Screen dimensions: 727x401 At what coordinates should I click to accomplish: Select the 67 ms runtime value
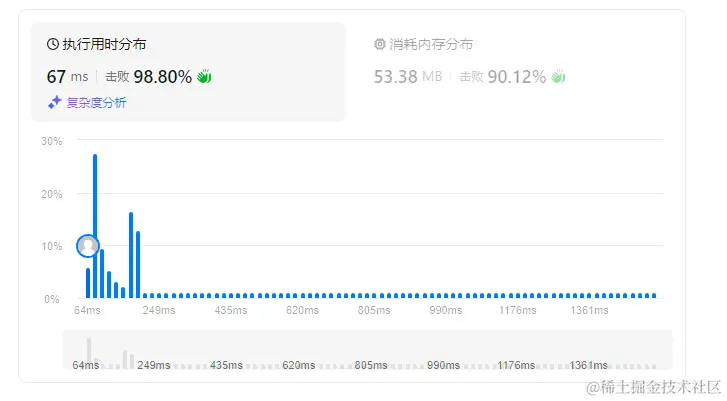coord(67,76)
